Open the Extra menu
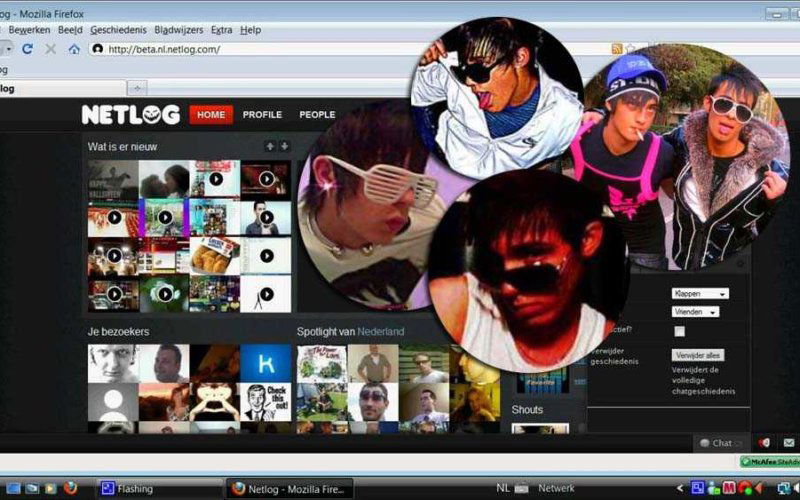The image size is (800, 500). tap(221, 30)
